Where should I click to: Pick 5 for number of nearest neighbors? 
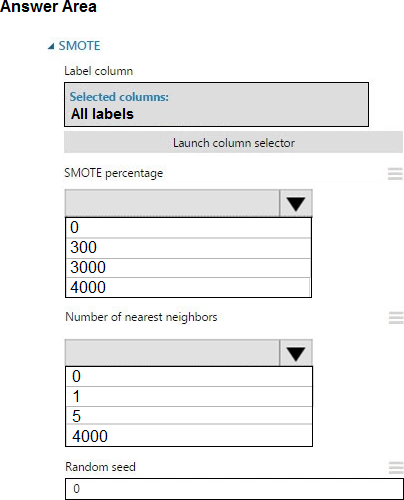[189, 416]
